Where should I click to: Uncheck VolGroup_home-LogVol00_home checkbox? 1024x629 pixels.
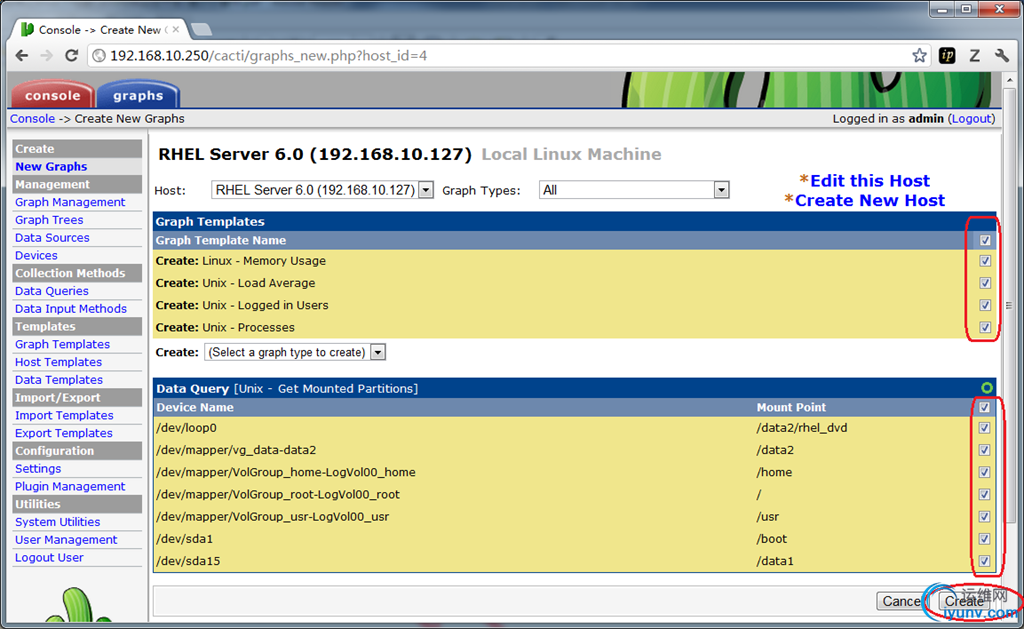(985, 472)
